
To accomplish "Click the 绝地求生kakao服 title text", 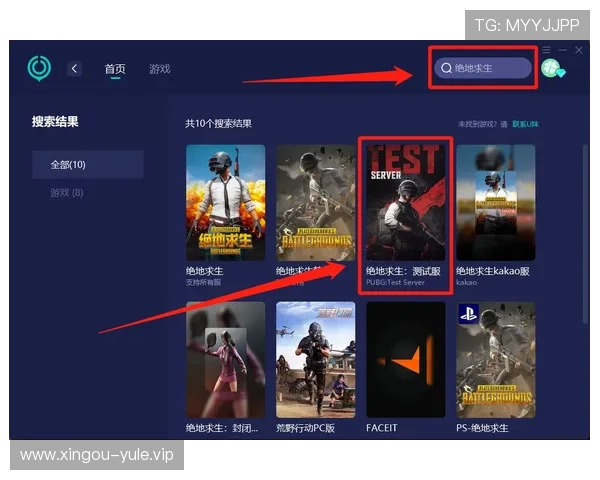I will tap(492, 271).
